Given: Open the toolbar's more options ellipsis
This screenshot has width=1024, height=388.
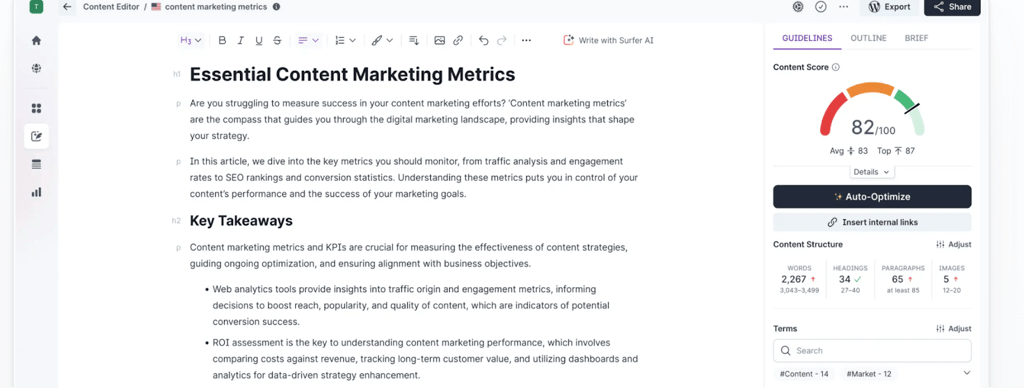Looking at the screenshot, I should [526, 40].
